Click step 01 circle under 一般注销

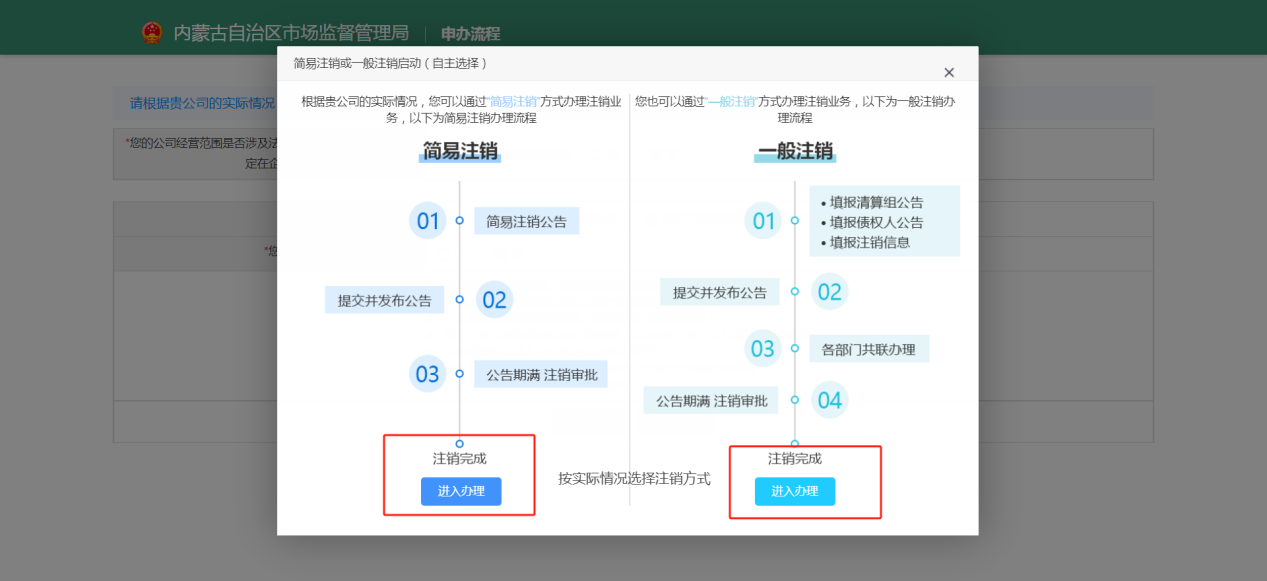tap(764, 221)
